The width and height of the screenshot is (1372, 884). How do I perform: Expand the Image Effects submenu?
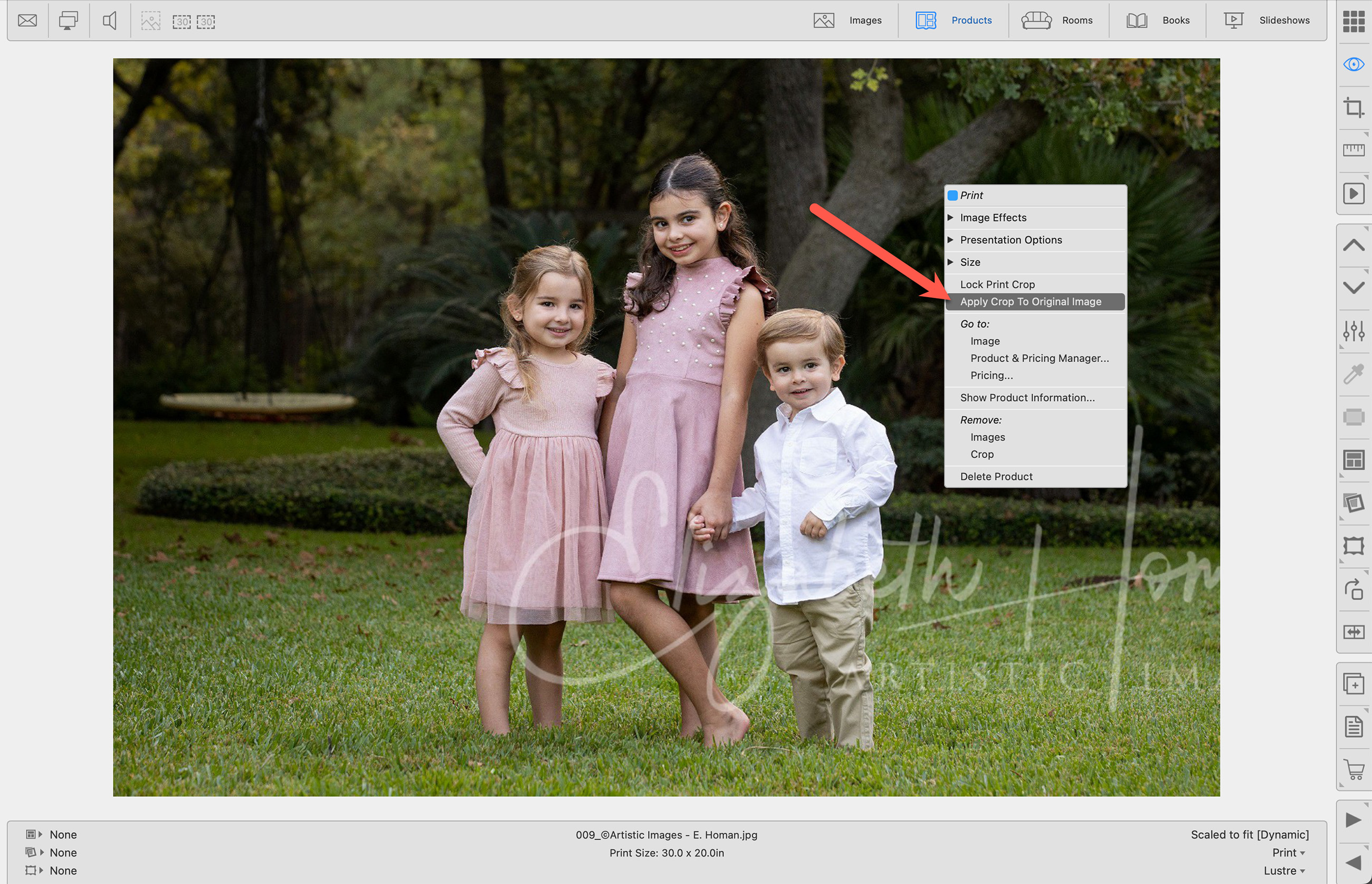pyautogui.click(x=993, y=217)
